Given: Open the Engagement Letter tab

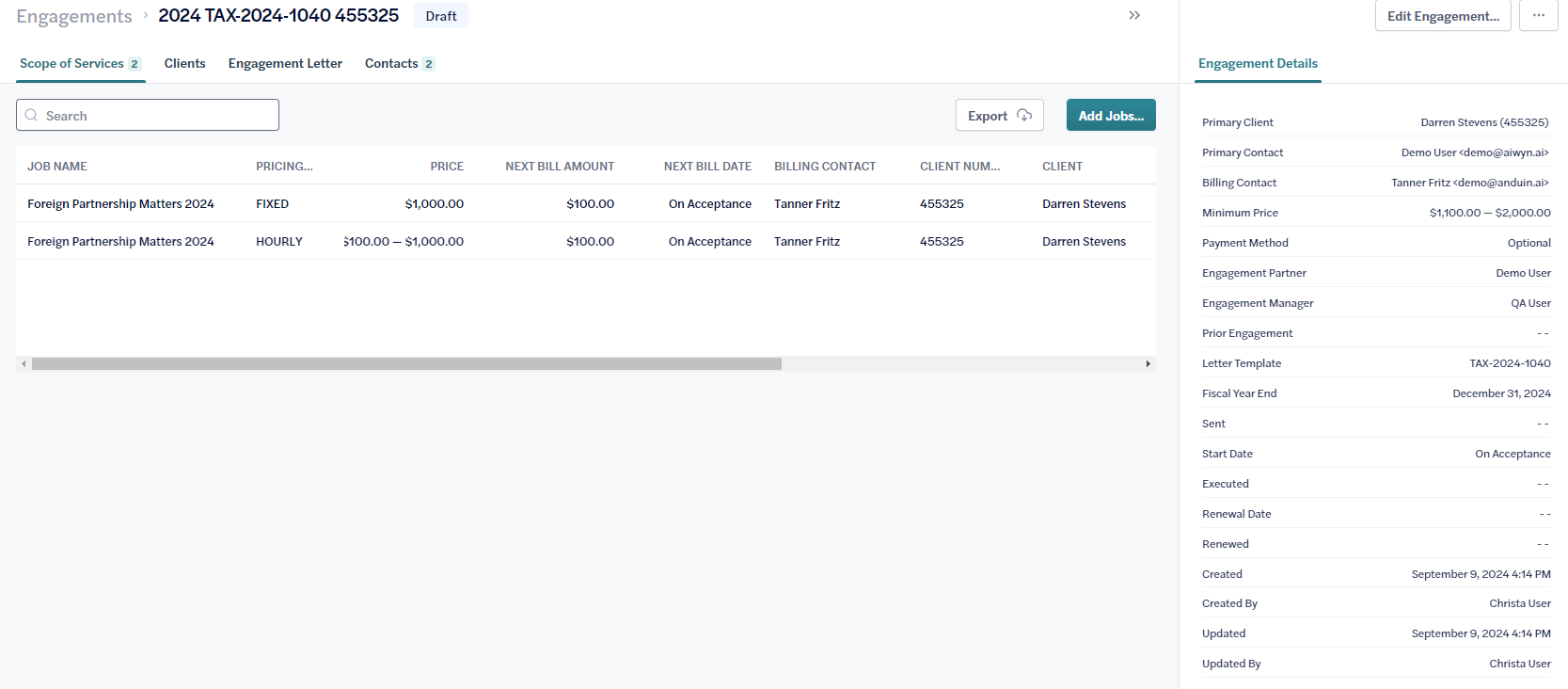Looking at the screenshot, I should point(285,64).
